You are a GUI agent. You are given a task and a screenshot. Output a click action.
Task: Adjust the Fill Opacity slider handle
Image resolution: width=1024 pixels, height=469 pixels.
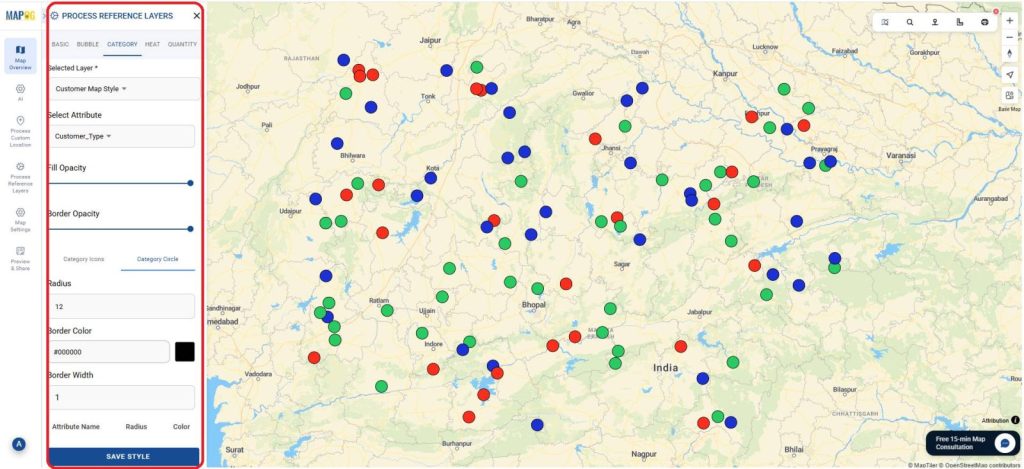point(190,184)
